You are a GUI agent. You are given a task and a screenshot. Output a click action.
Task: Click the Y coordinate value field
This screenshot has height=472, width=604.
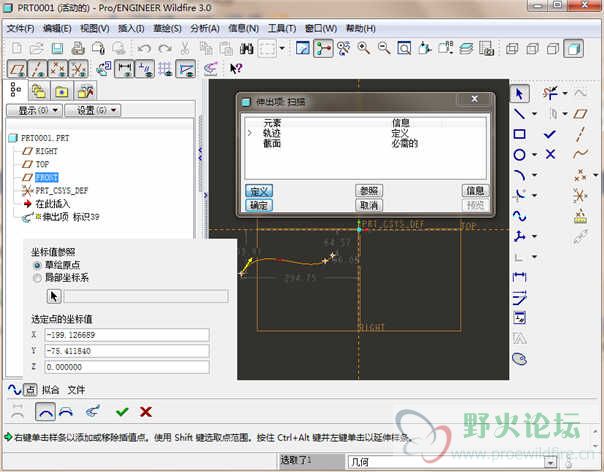(127, 351)
